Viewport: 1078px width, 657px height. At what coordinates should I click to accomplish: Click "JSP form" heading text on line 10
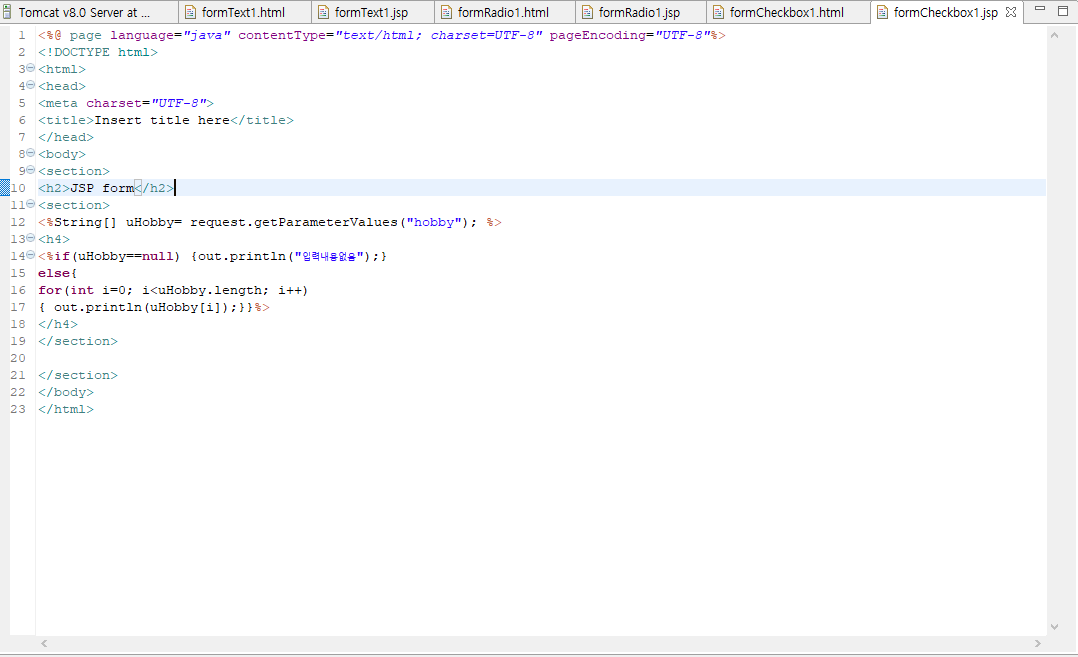102,188
